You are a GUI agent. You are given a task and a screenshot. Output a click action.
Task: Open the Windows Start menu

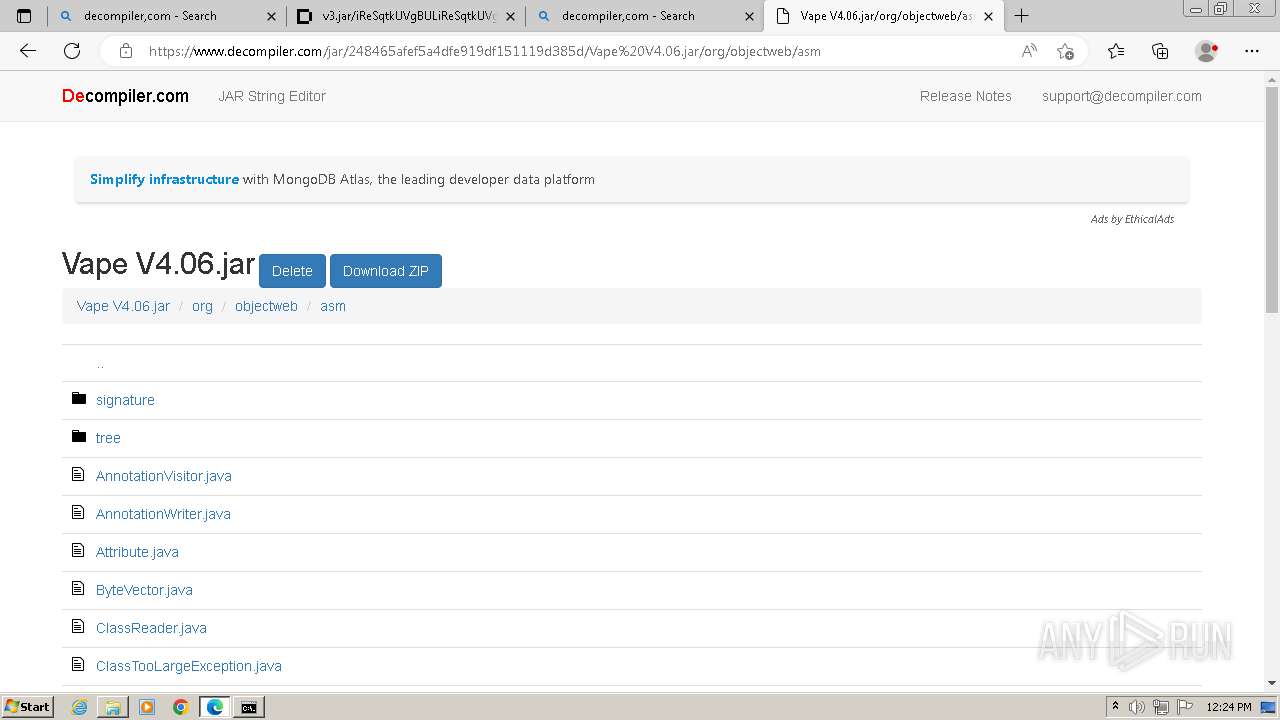coord(27,707)
